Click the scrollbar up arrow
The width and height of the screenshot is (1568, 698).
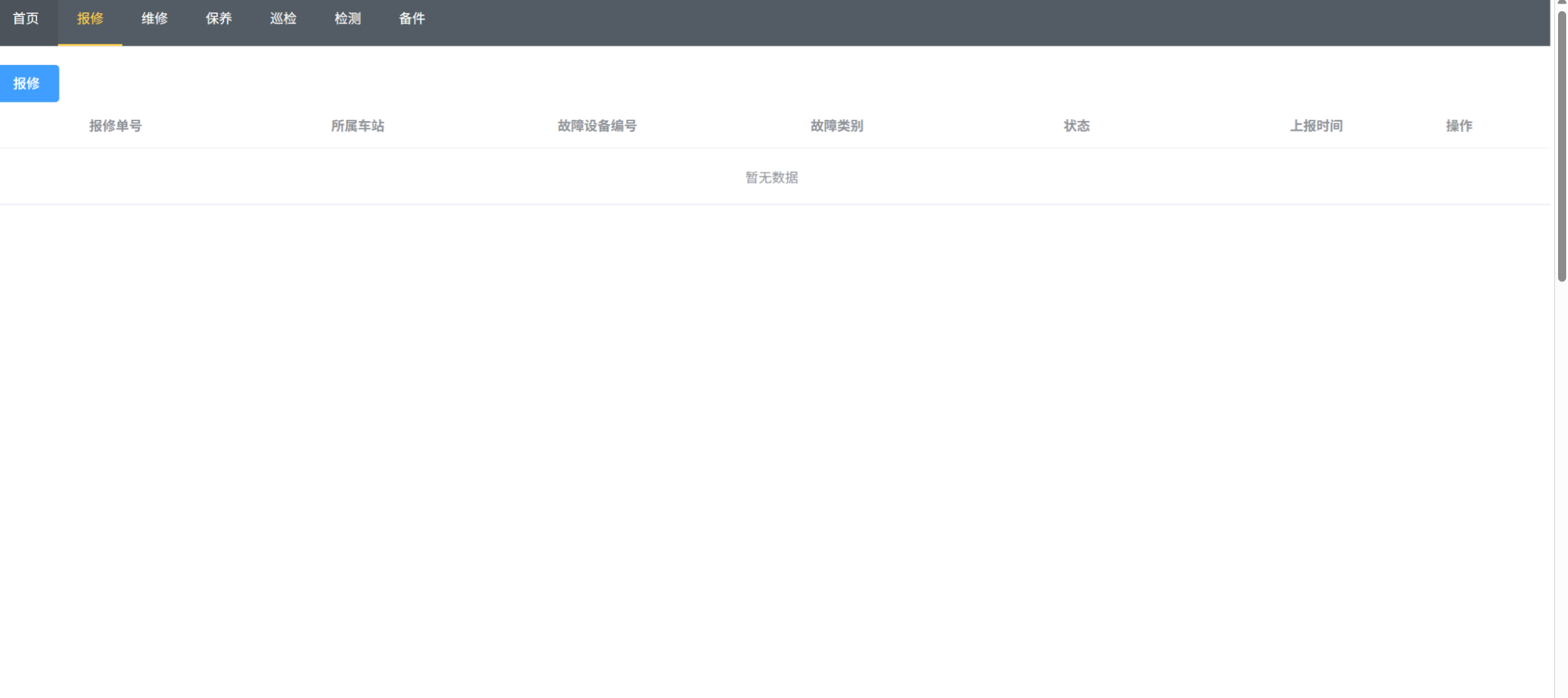[x=1561, y=2]
